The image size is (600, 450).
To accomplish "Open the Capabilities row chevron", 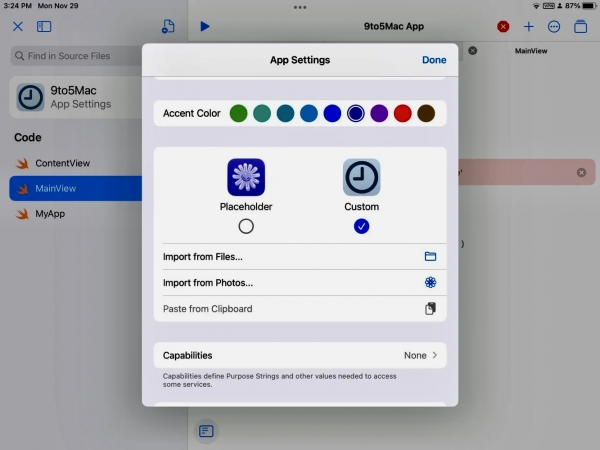I will tap(435, 355).
